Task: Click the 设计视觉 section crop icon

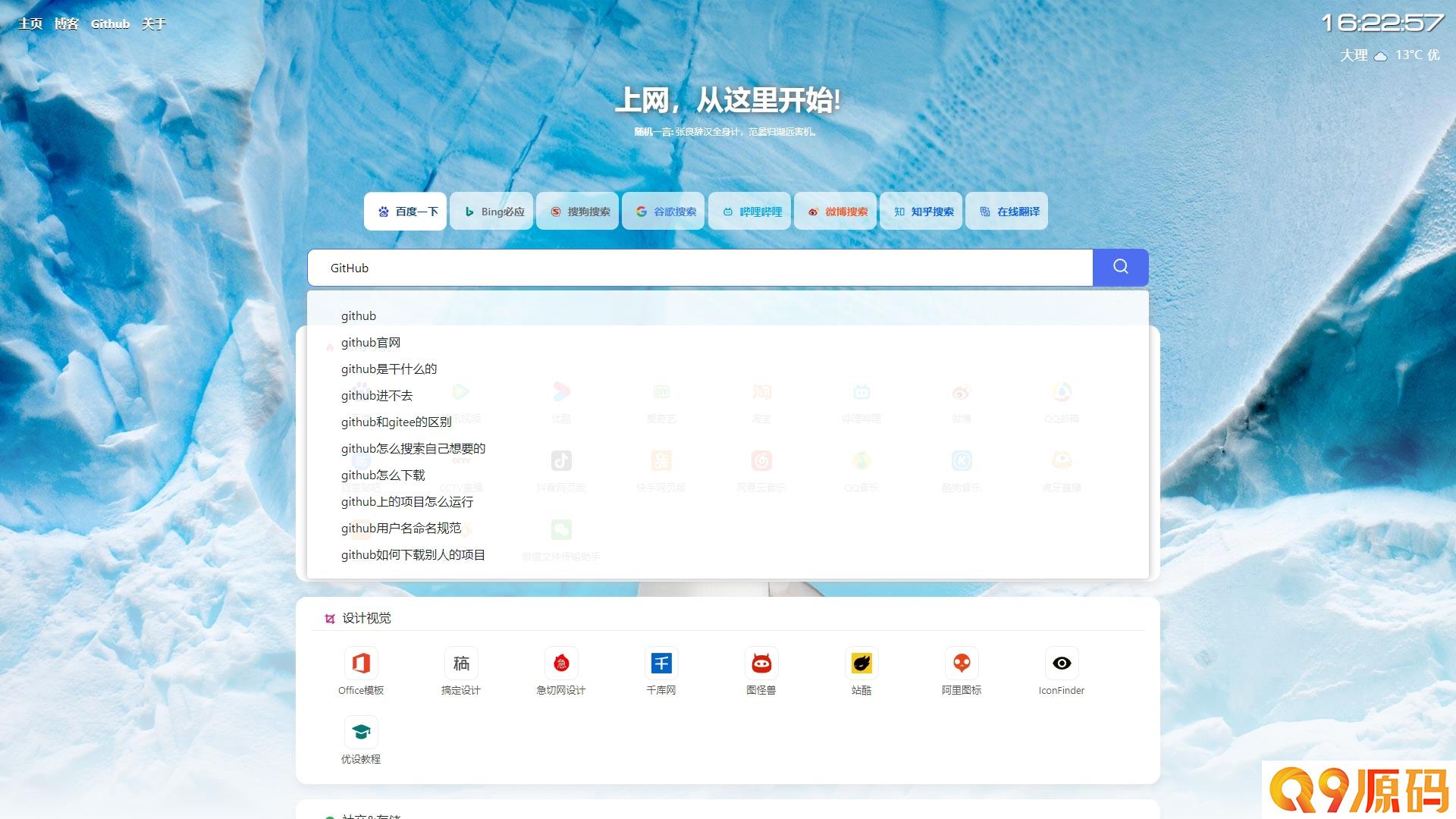Action: click(330, 619)
